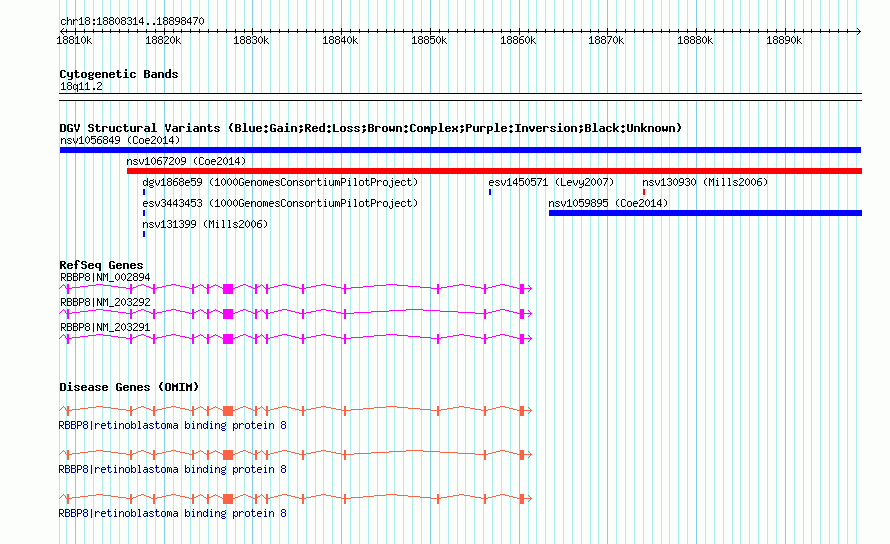Click the 18q11.2 band label
Screen dimensions: 890x544
[81, 86]
